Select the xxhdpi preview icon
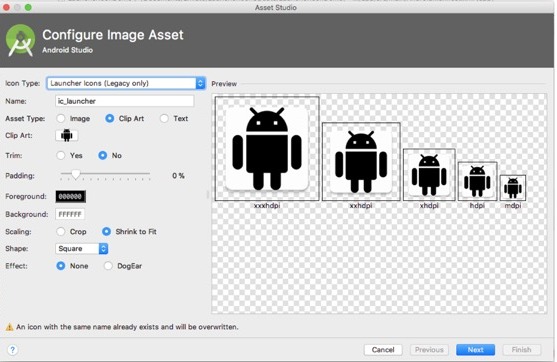557x362 pixels. [x=361, y=162]
